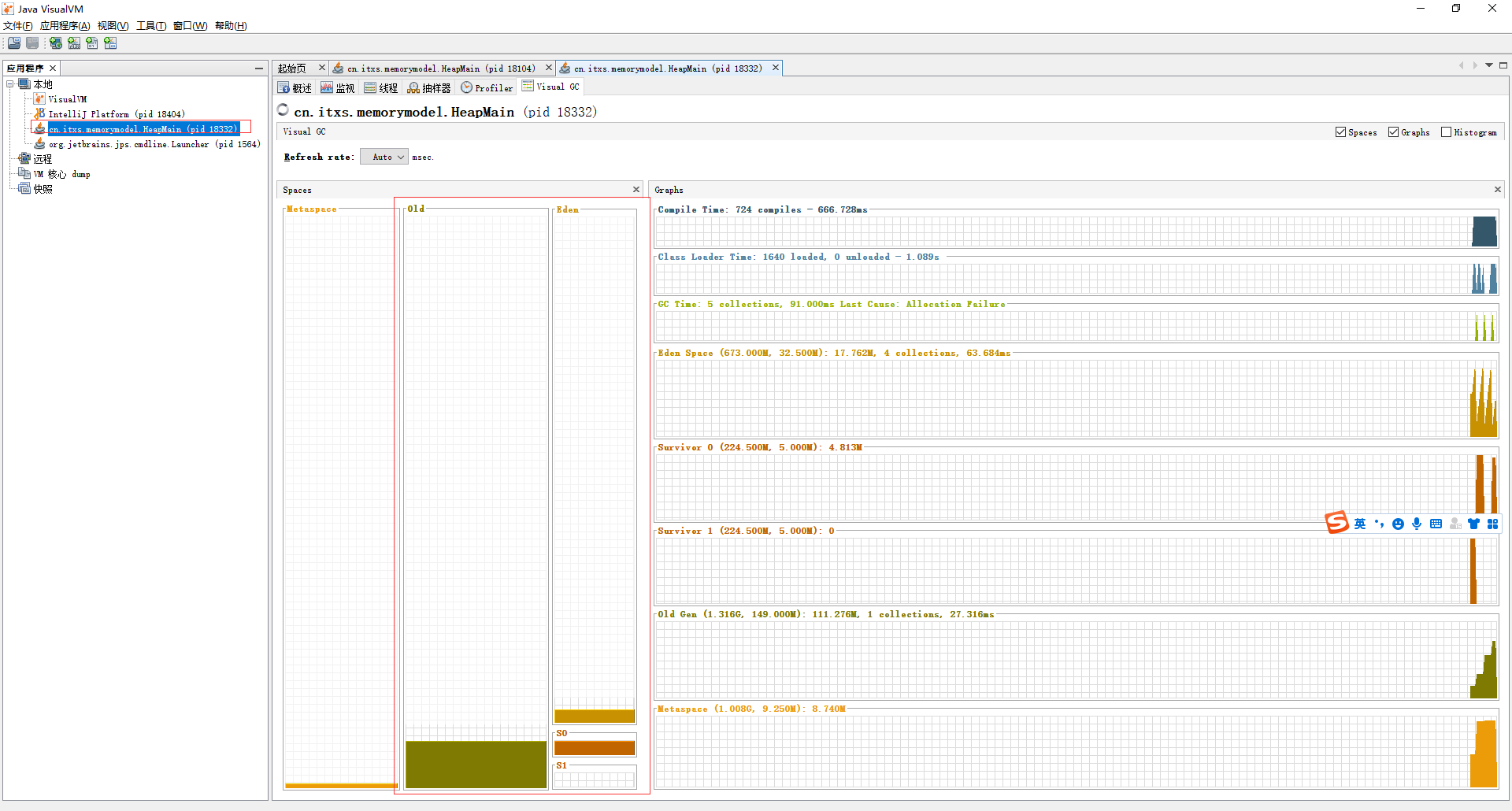This screenshot has width=1512, height=811.
Task: Open Sogou emoji smiley icon
Action: [x=1398, y=524]
